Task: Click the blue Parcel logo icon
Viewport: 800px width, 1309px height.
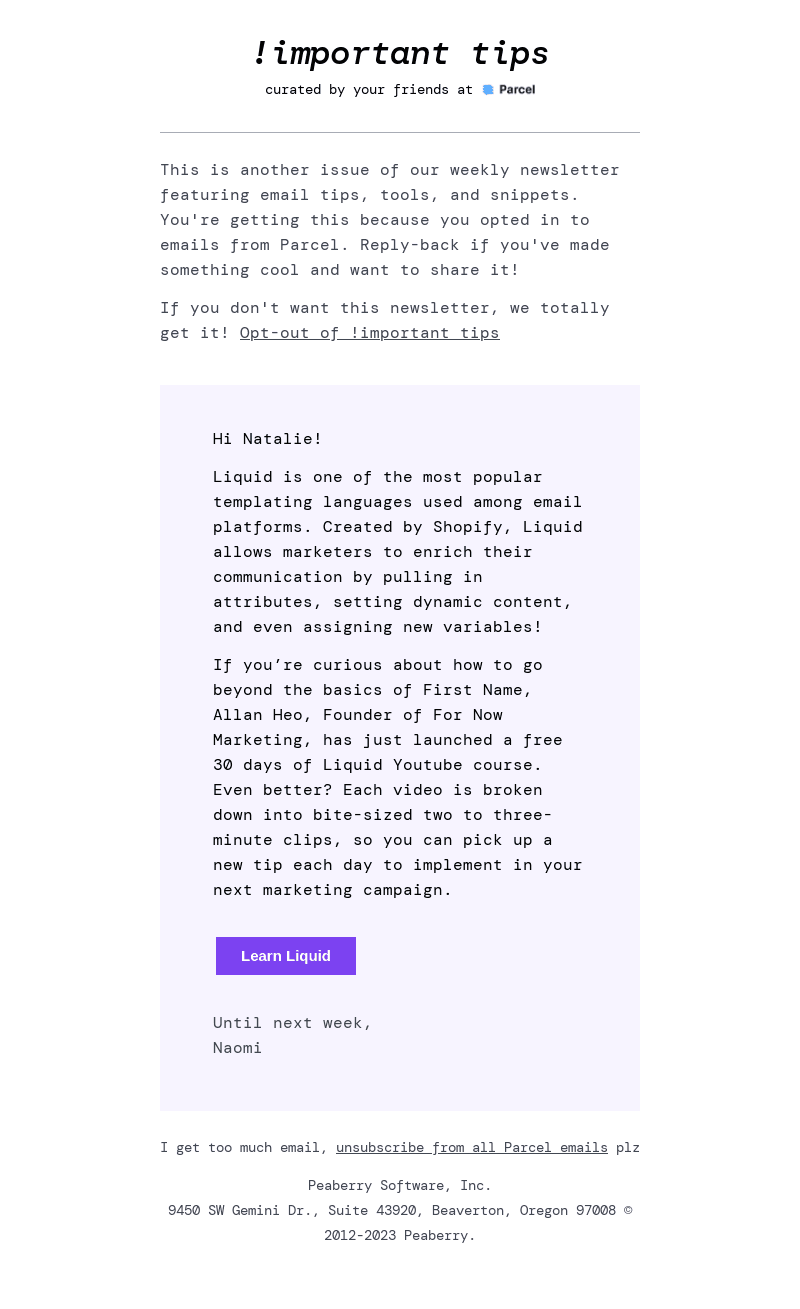Action: pyautogui.click(x=488, y=90)
